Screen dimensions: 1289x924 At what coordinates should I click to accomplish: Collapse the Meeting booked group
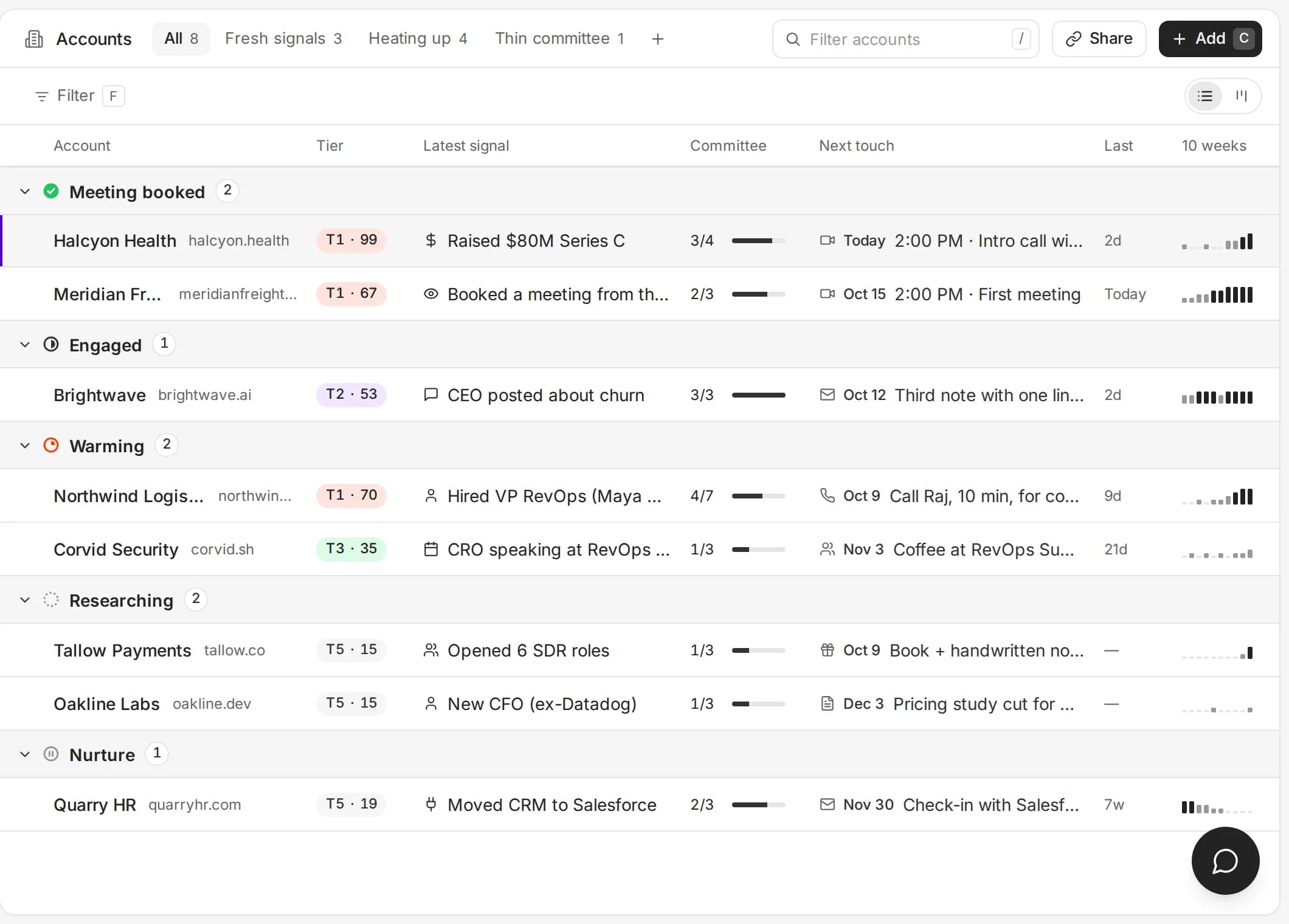(x=25, y=191)
